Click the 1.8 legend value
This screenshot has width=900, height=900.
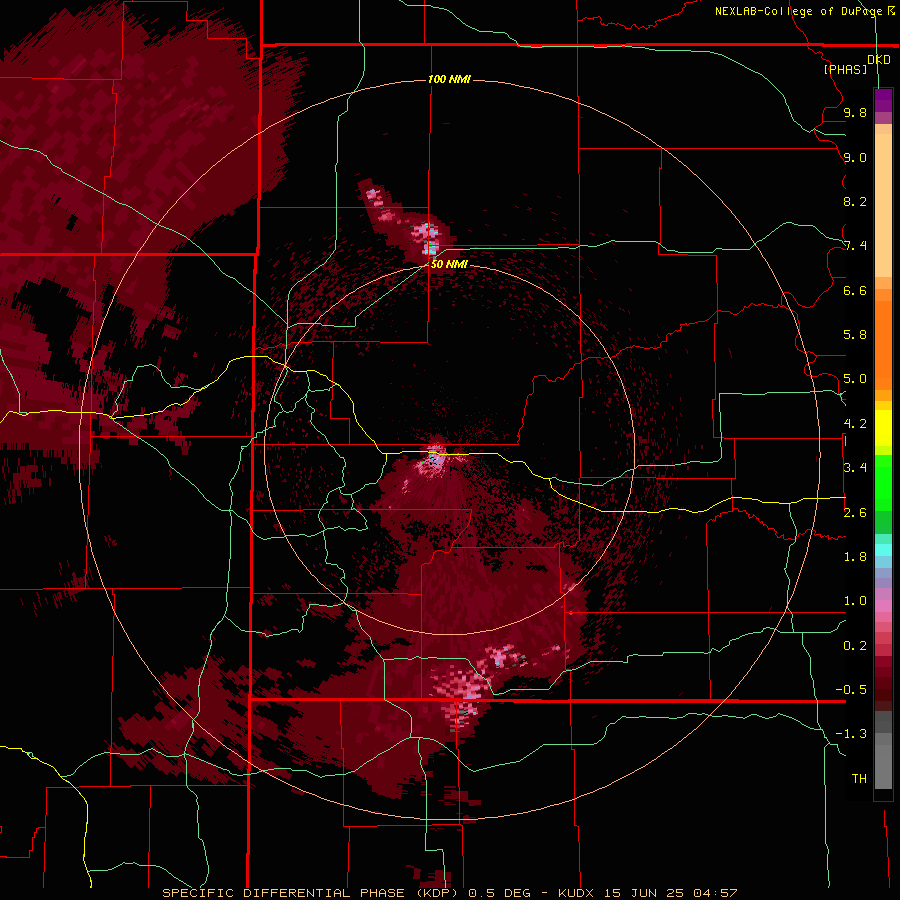pyautogui.click(x=855, y=557)
